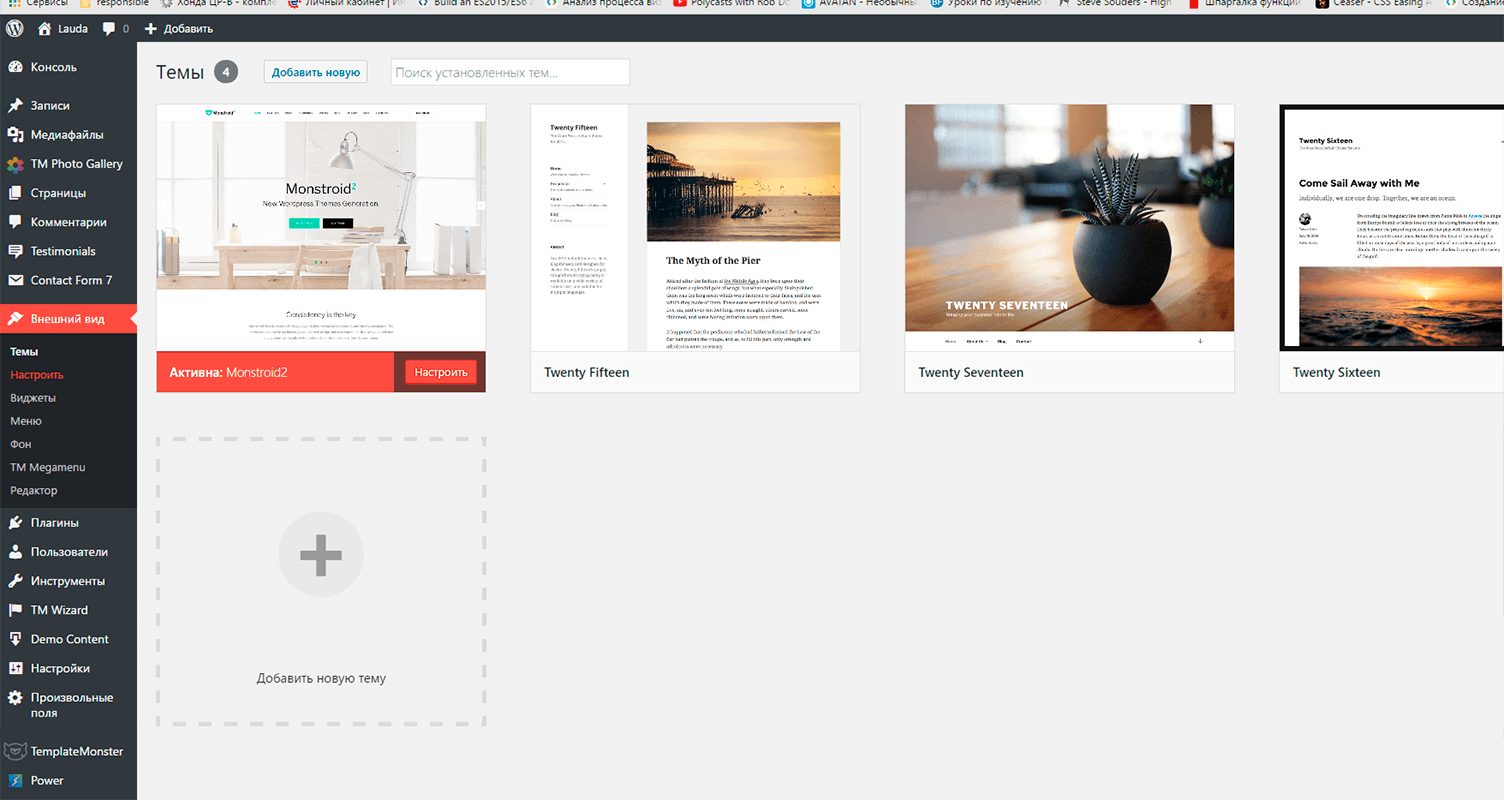Open Меню submenu link
1504x800 pixels.
coord(26,421)
